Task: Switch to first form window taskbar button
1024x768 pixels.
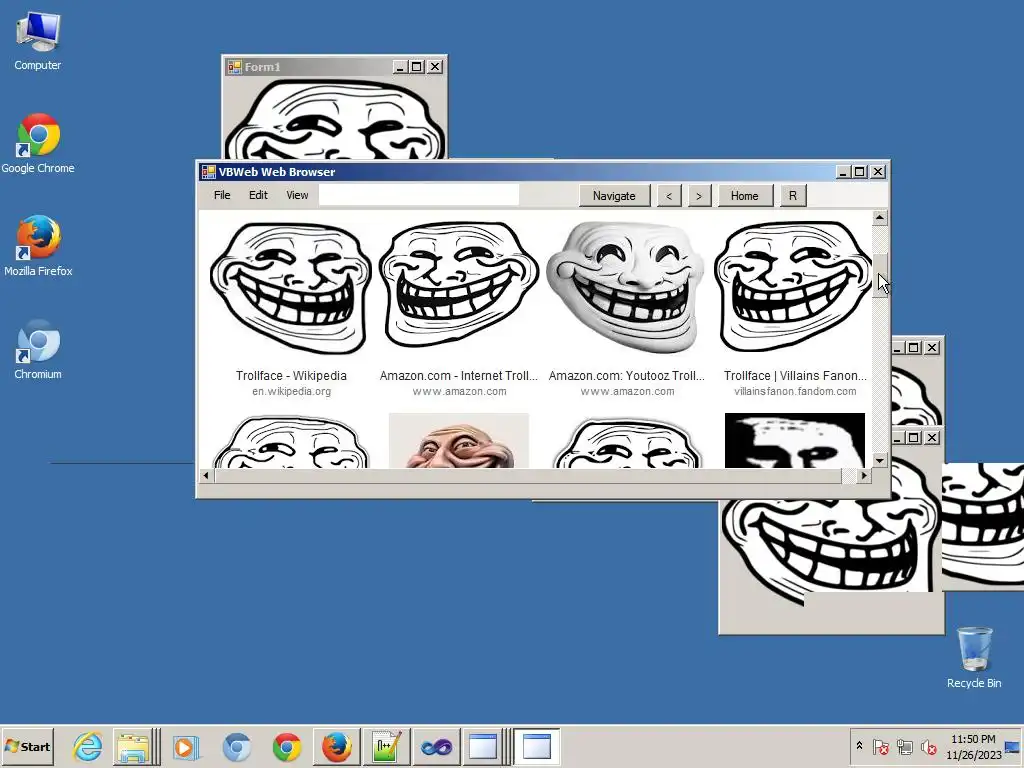Action: (x=484, y=746)
